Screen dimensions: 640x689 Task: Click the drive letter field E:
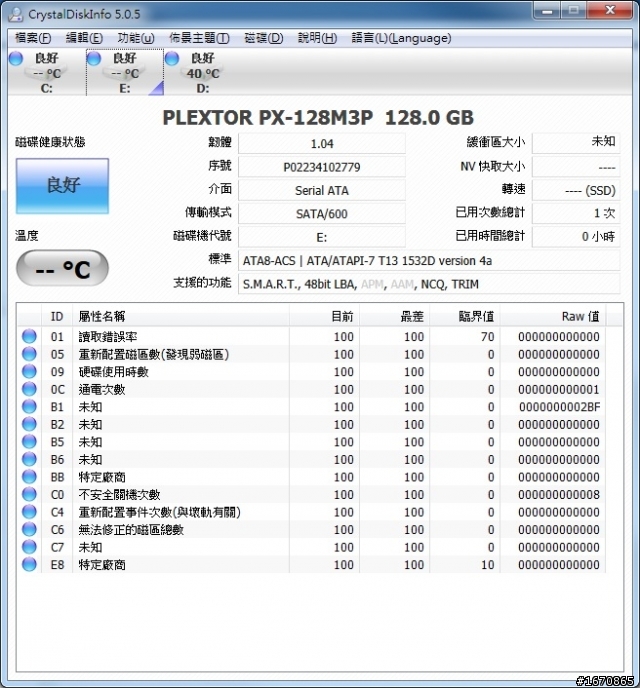click(322, 237)
